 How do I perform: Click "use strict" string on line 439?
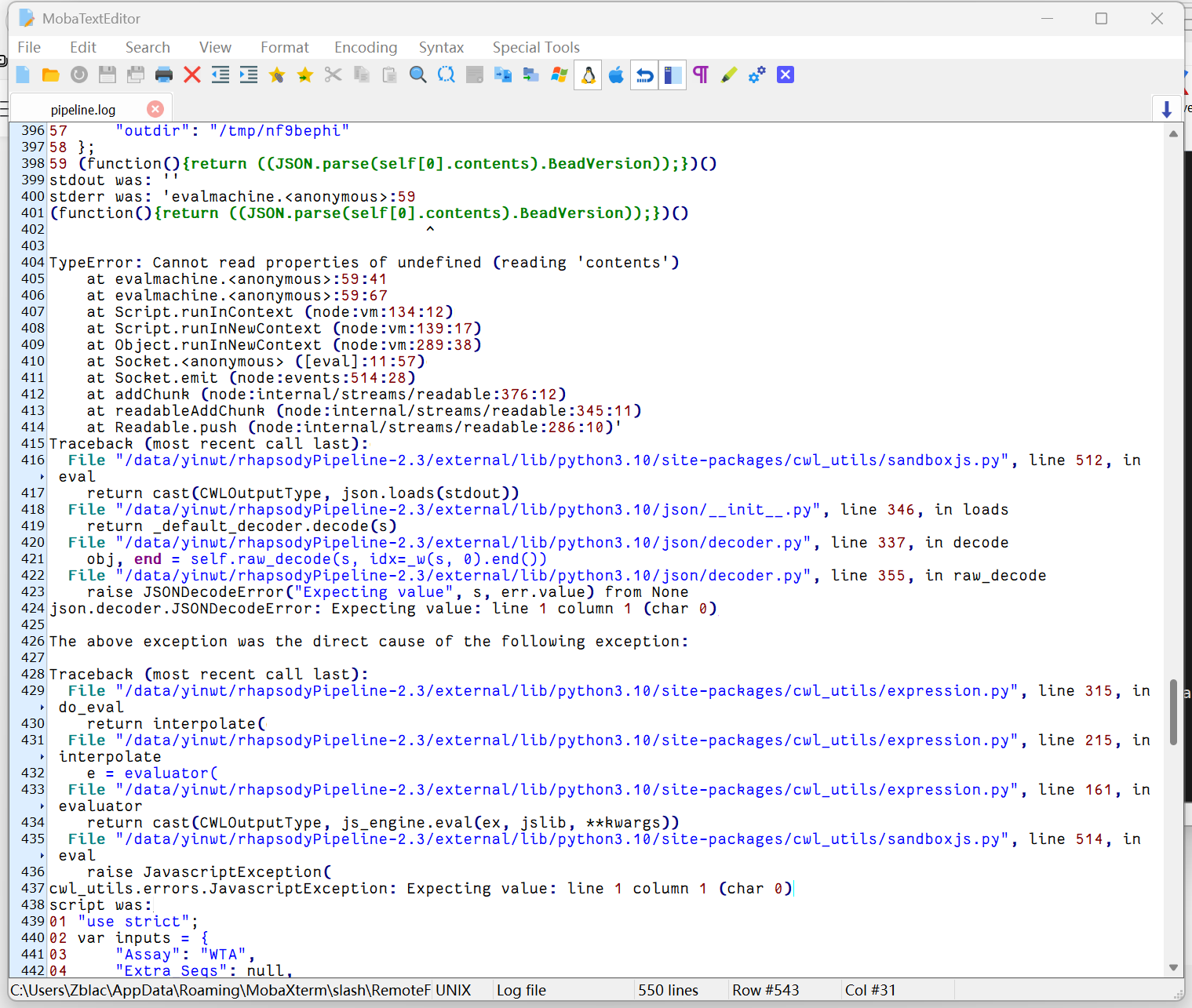click(x=133, y=921)
